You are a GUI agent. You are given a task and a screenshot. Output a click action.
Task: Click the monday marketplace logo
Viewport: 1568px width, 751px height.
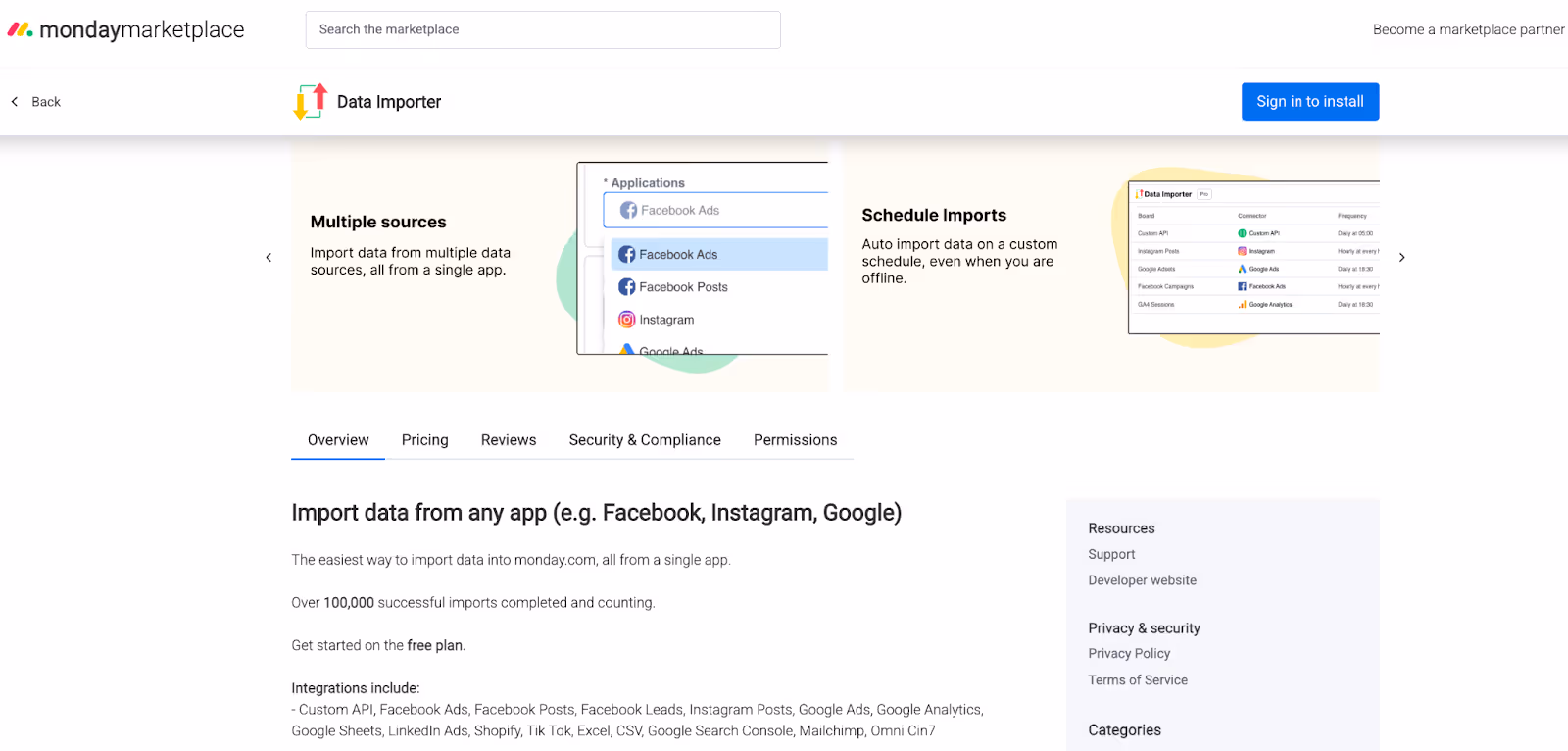125,29
